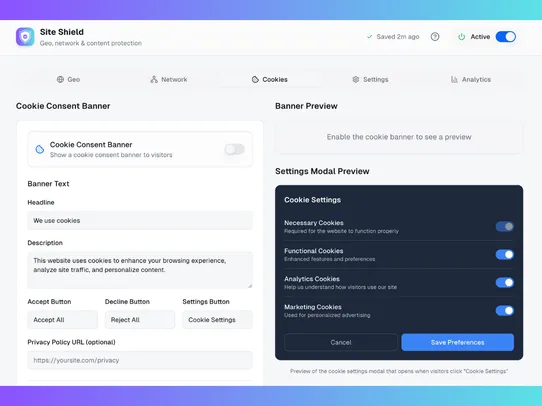Click the Site Shield logo icon

pos(25,37)
